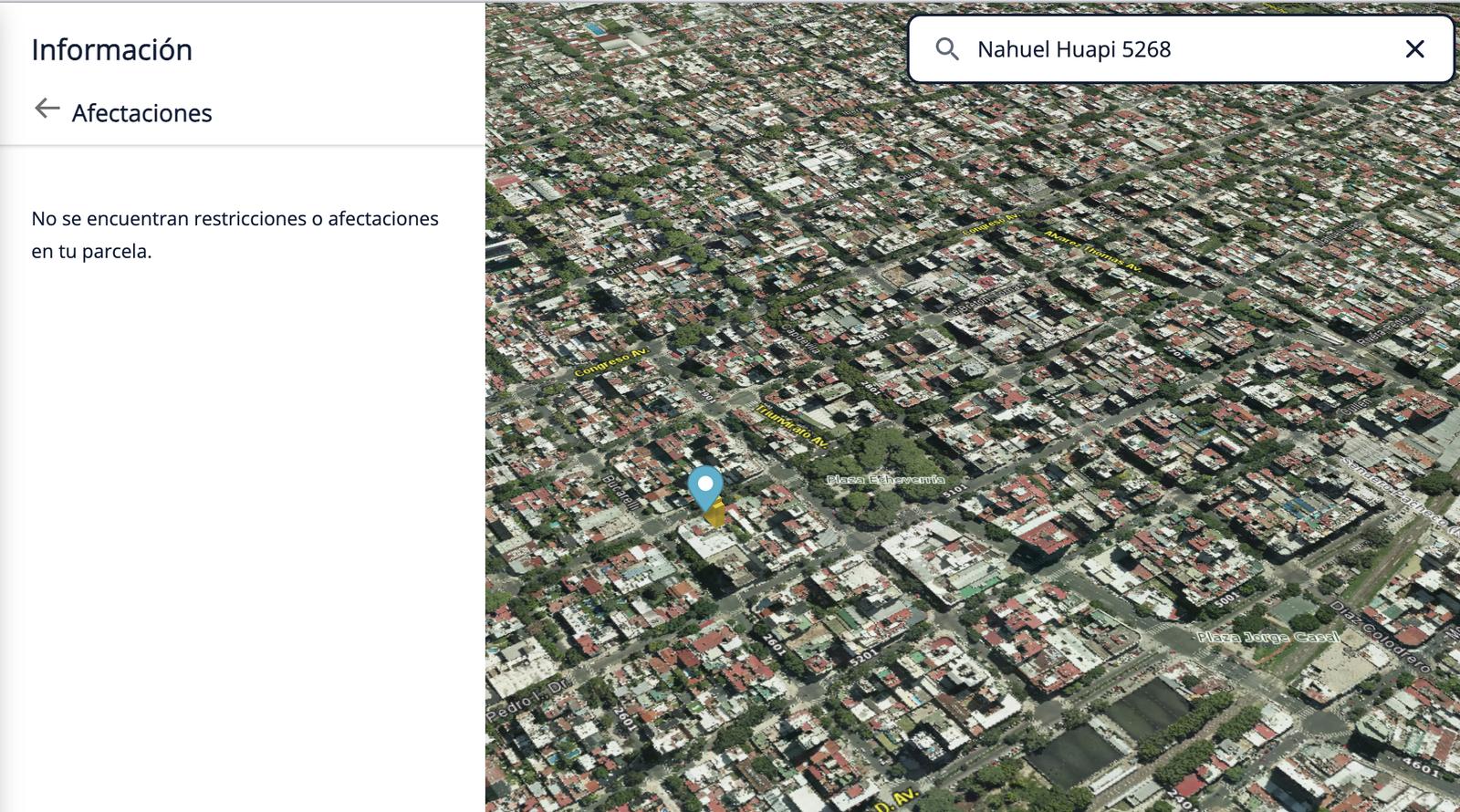1460x812 pixels.
Task: Go back using the arrow beside Afectaciones
Action: (x=47, y=109)
